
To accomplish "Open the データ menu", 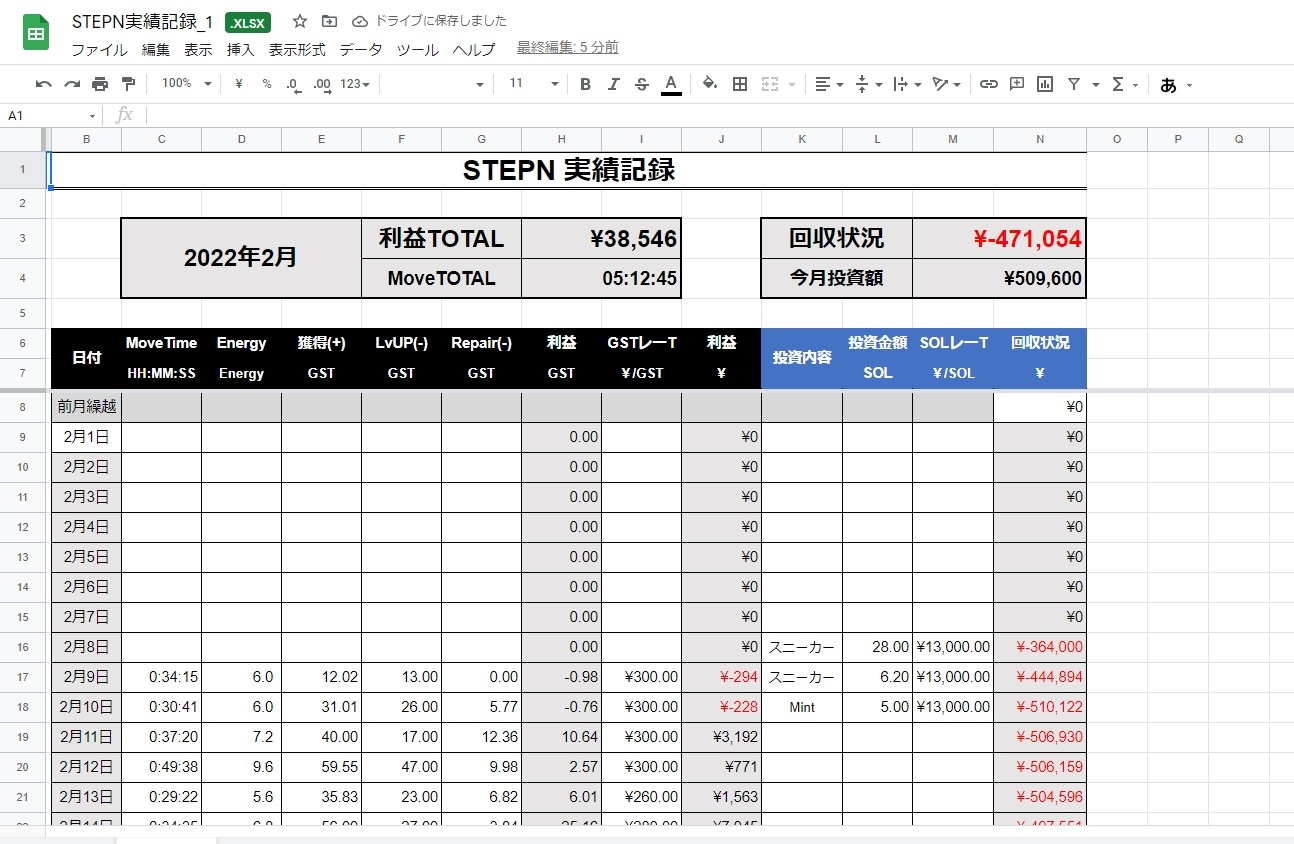I will (x=360, y=49).
